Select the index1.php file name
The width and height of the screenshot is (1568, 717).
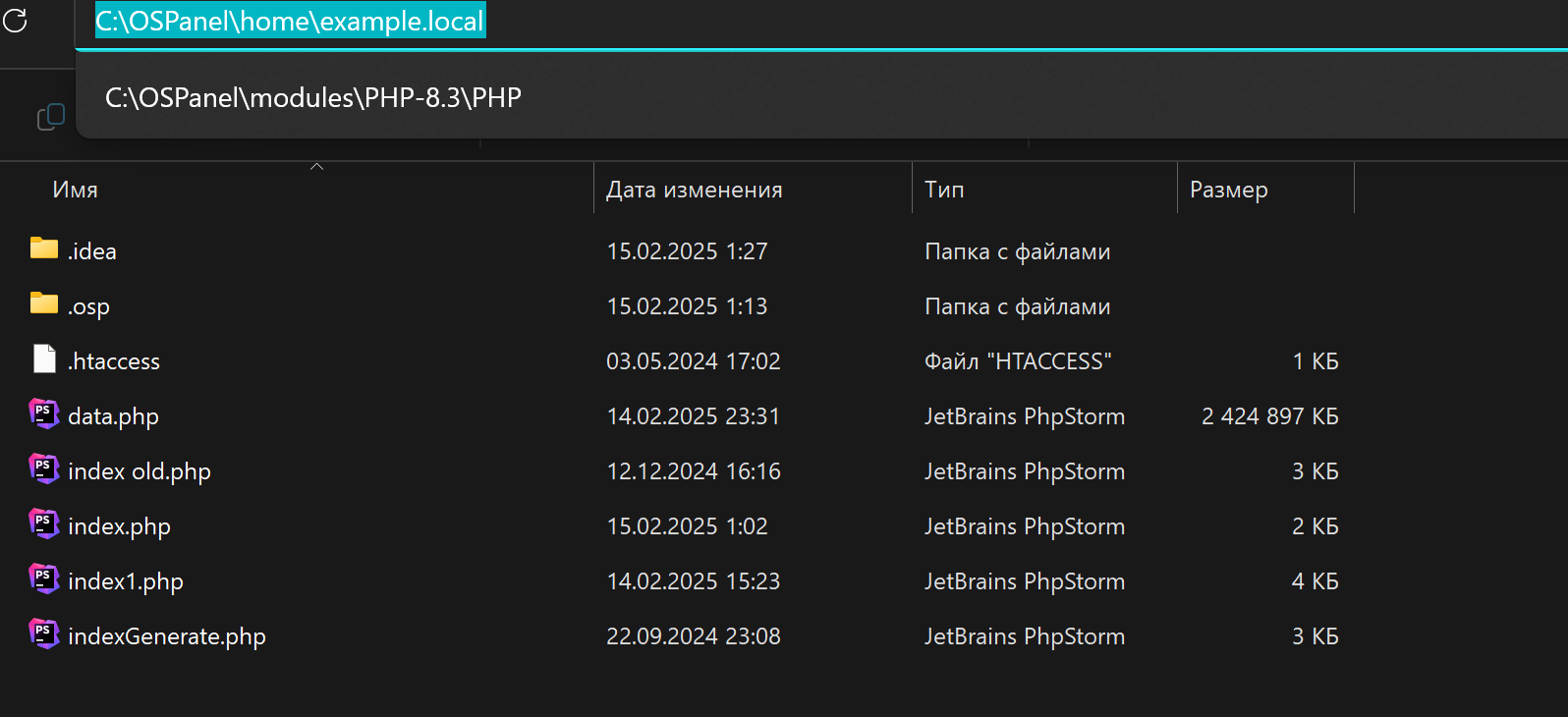pos(126,581)
